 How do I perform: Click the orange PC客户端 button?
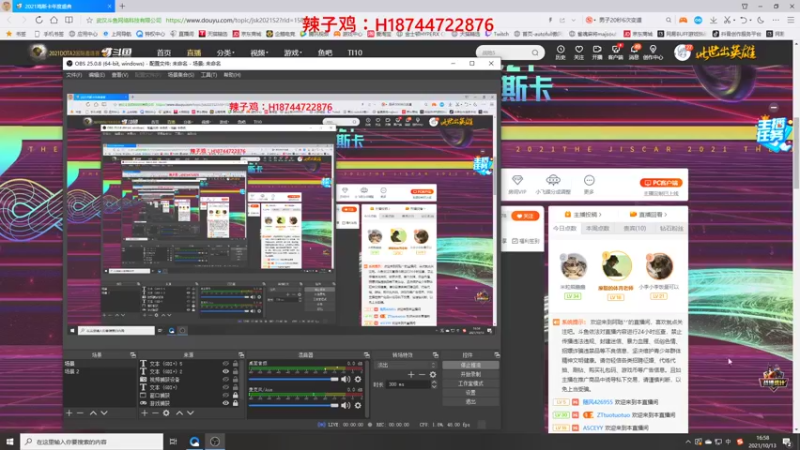tap(661, 183)
